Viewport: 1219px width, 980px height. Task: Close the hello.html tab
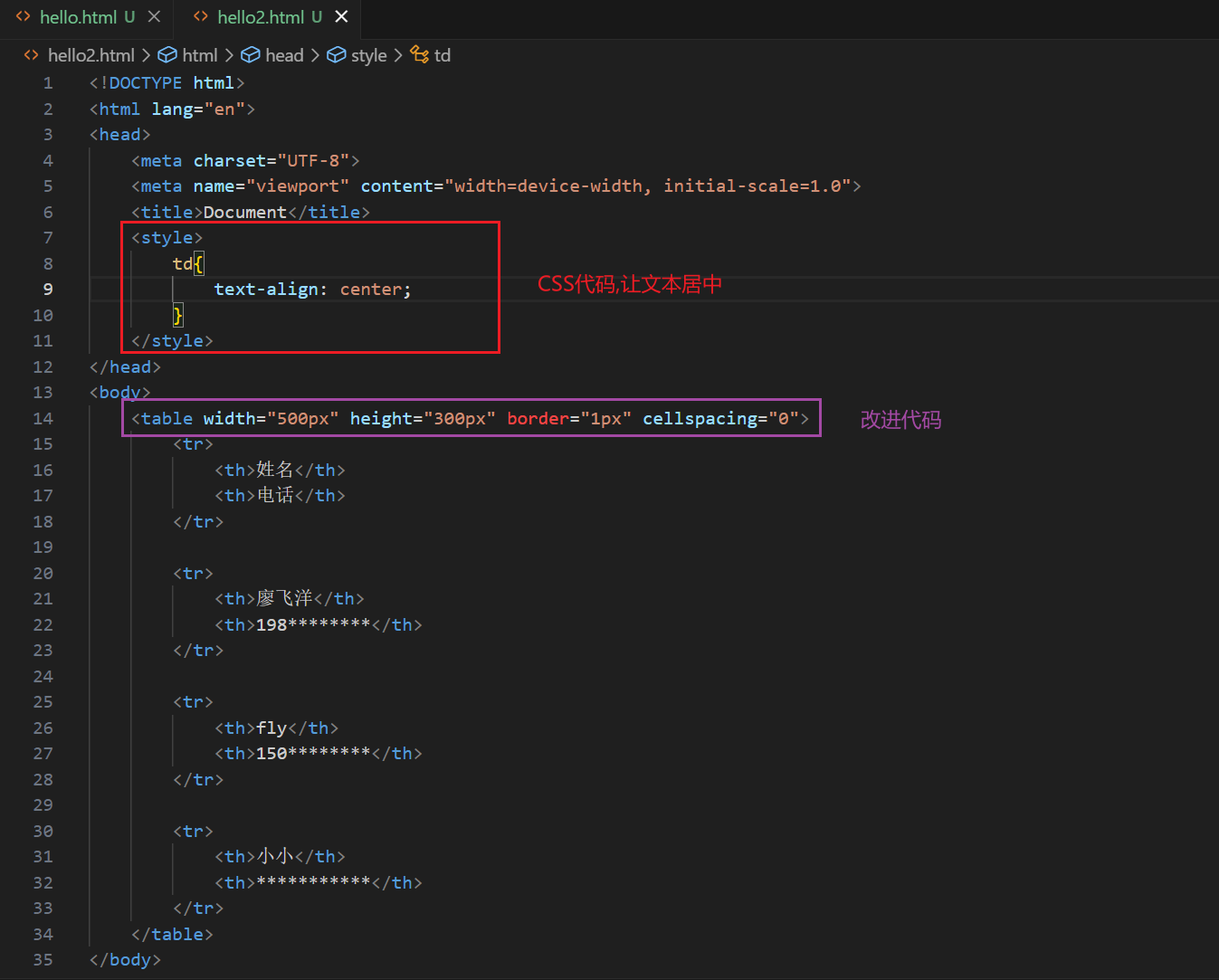click(x=155, y=17)
